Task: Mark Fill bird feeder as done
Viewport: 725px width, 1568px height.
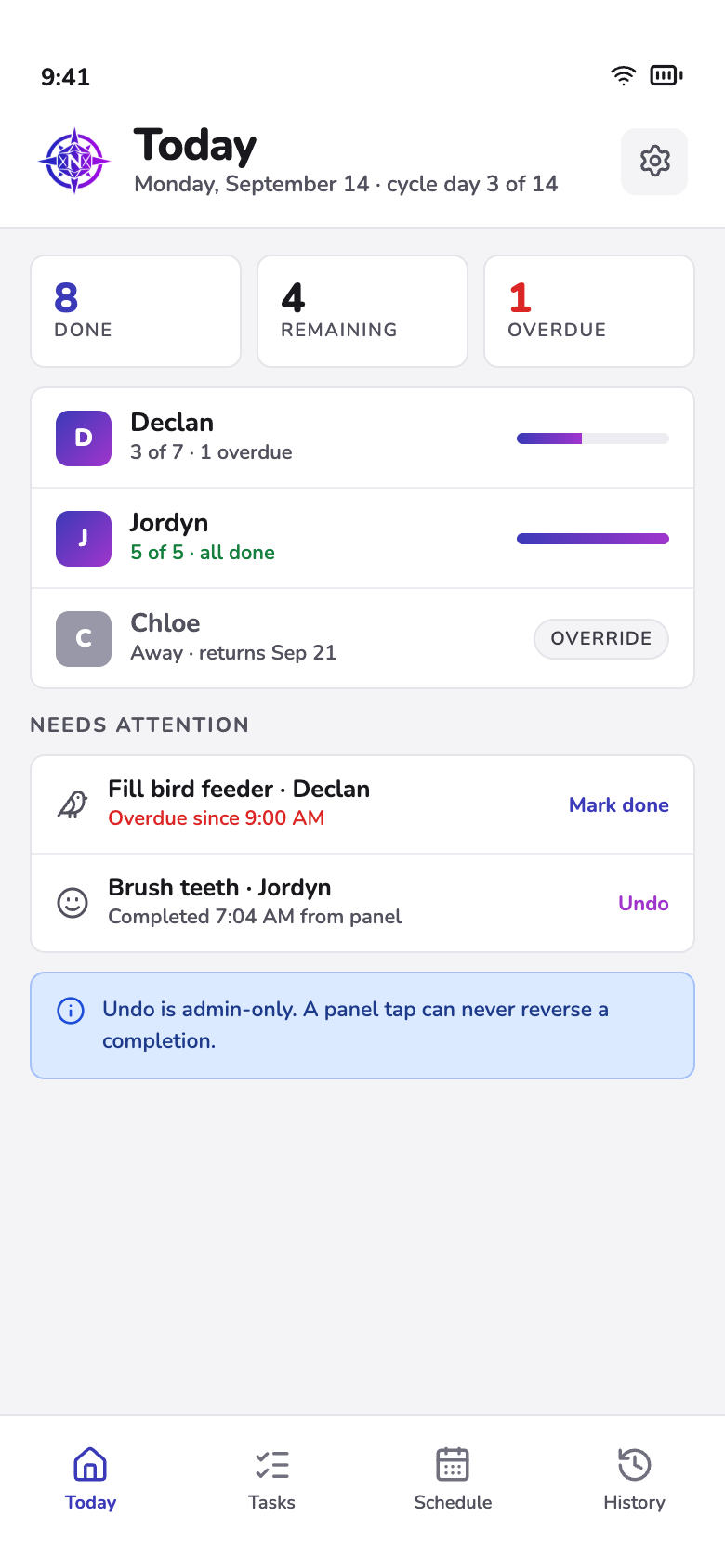Action: tap(619, 804)
